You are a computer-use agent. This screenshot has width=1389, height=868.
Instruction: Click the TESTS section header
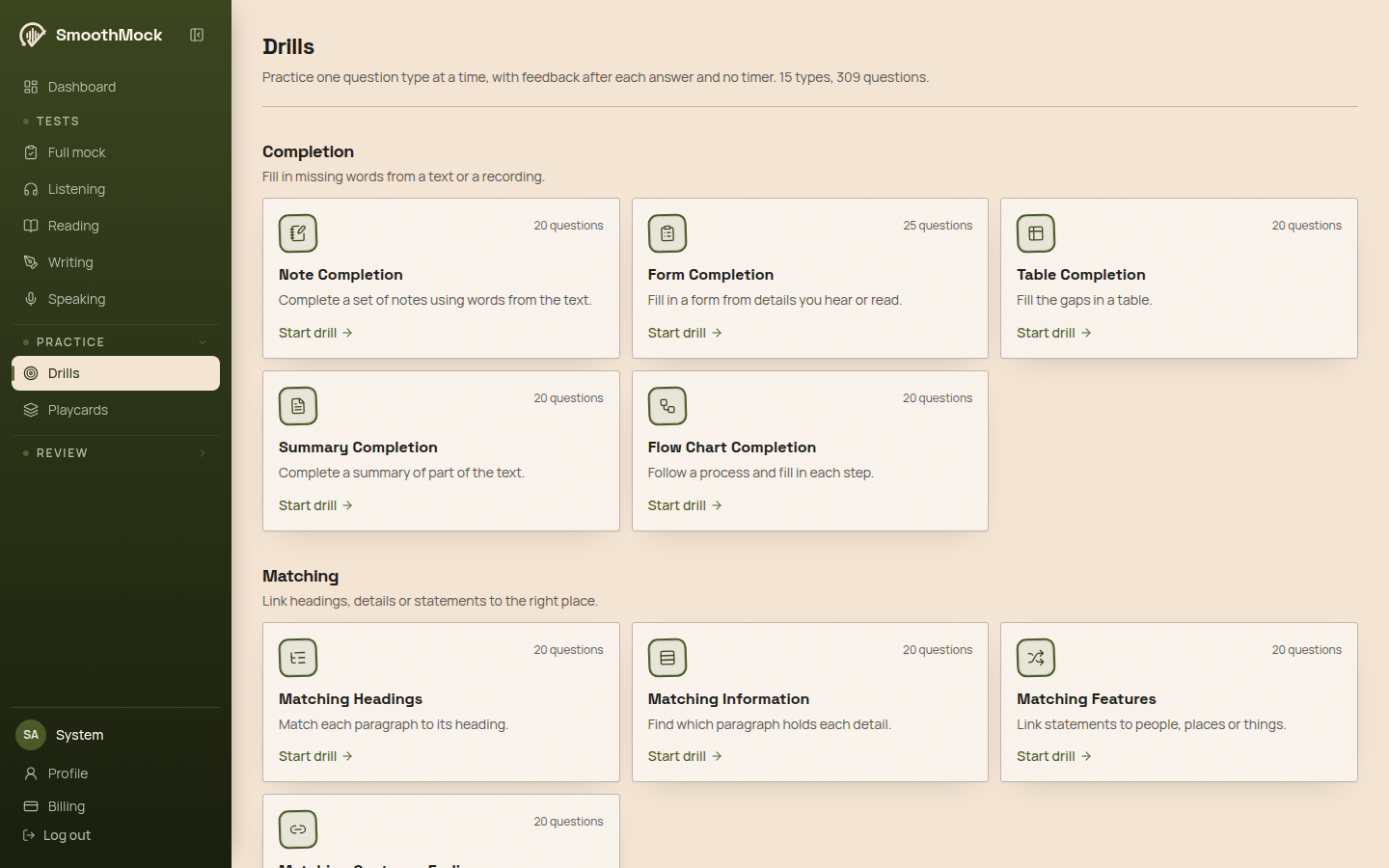coord(58,122)
